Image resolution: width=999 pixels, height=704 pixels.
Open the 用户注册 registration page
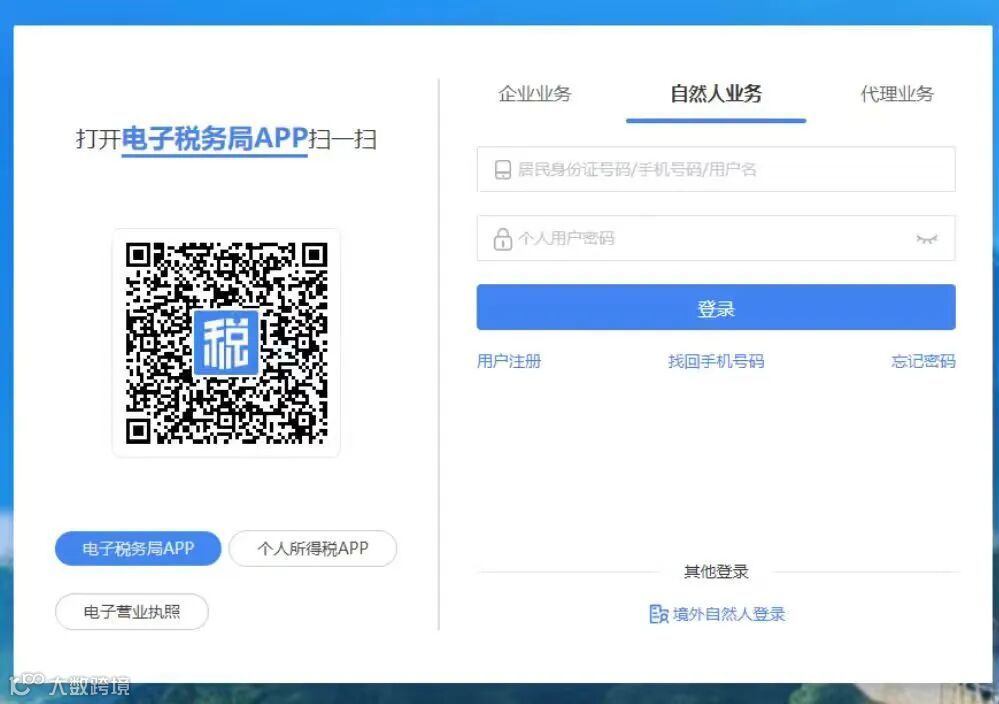[x=510, y=362]
